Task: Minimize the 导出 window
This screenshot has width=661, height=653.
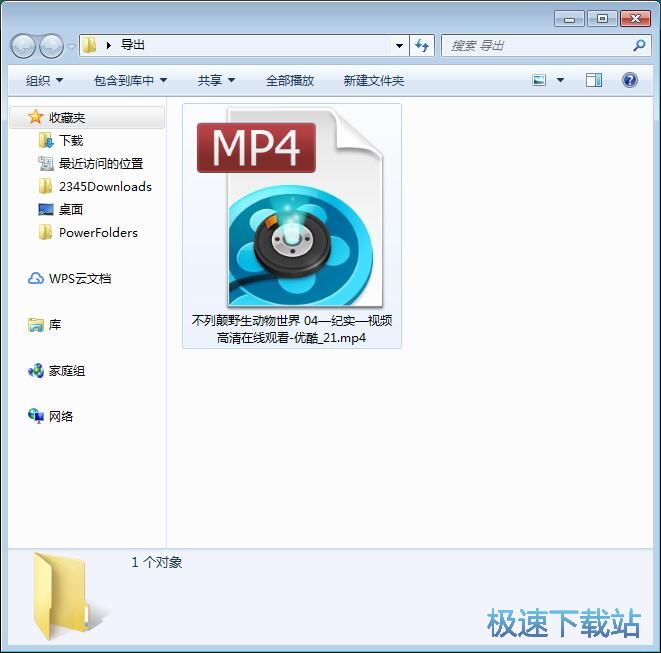Action: [x=569, y=19]
